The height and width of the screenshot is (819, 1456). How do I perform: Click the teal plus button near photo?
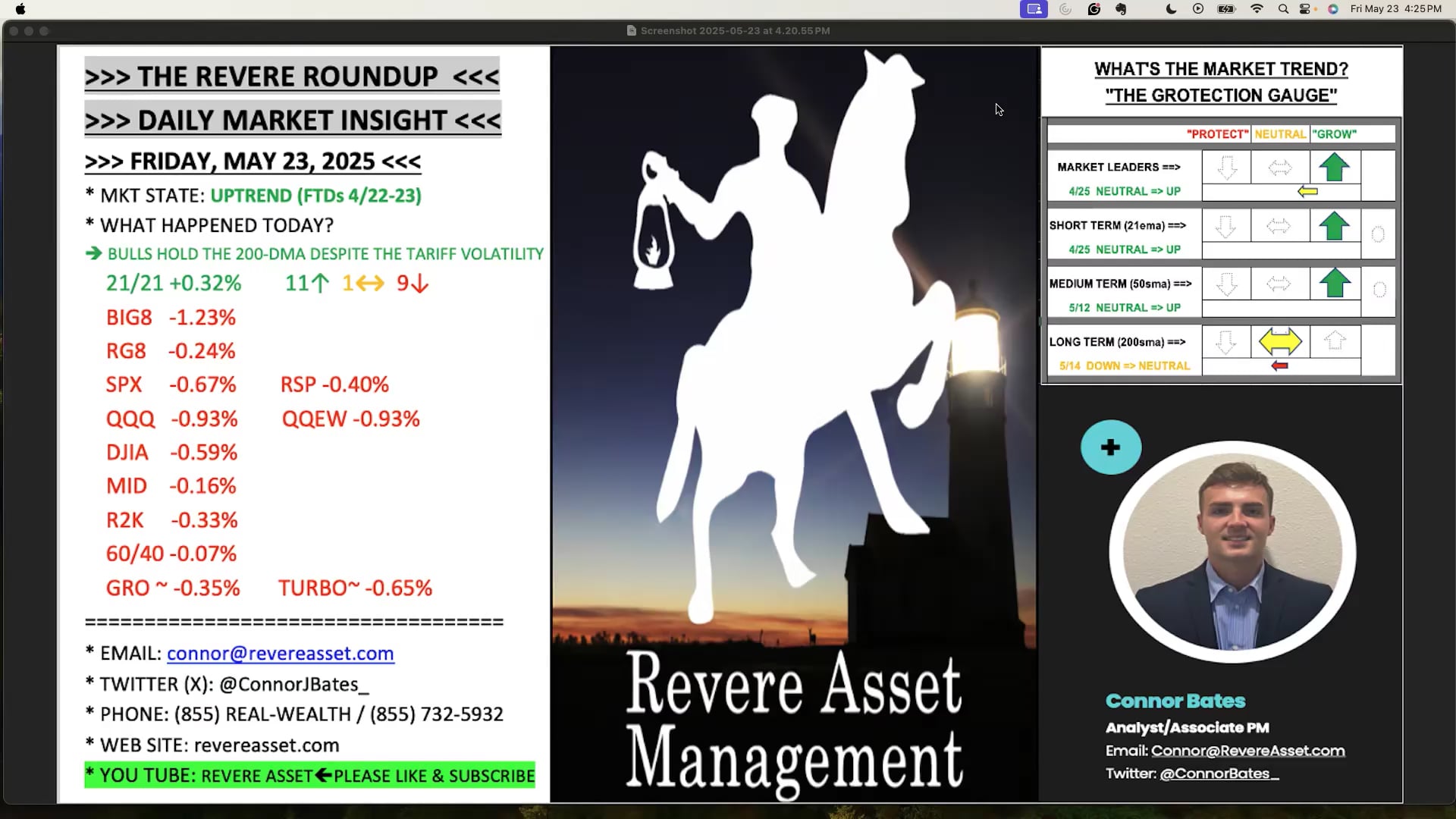(x=1110, y=447)
